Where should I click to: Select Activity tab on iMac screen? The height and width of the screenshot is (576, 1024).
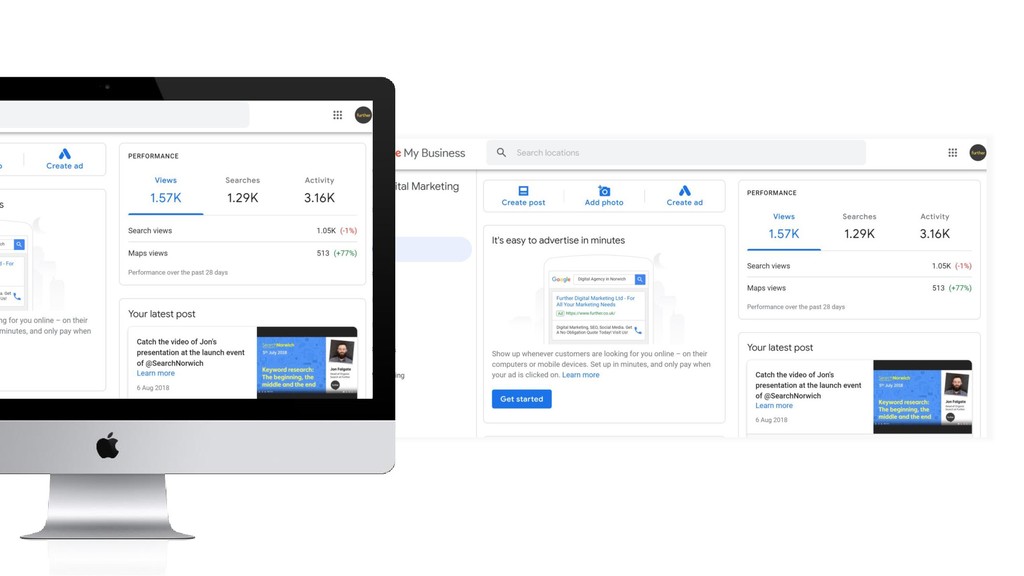pyautogui.click(x=319, y=191)
